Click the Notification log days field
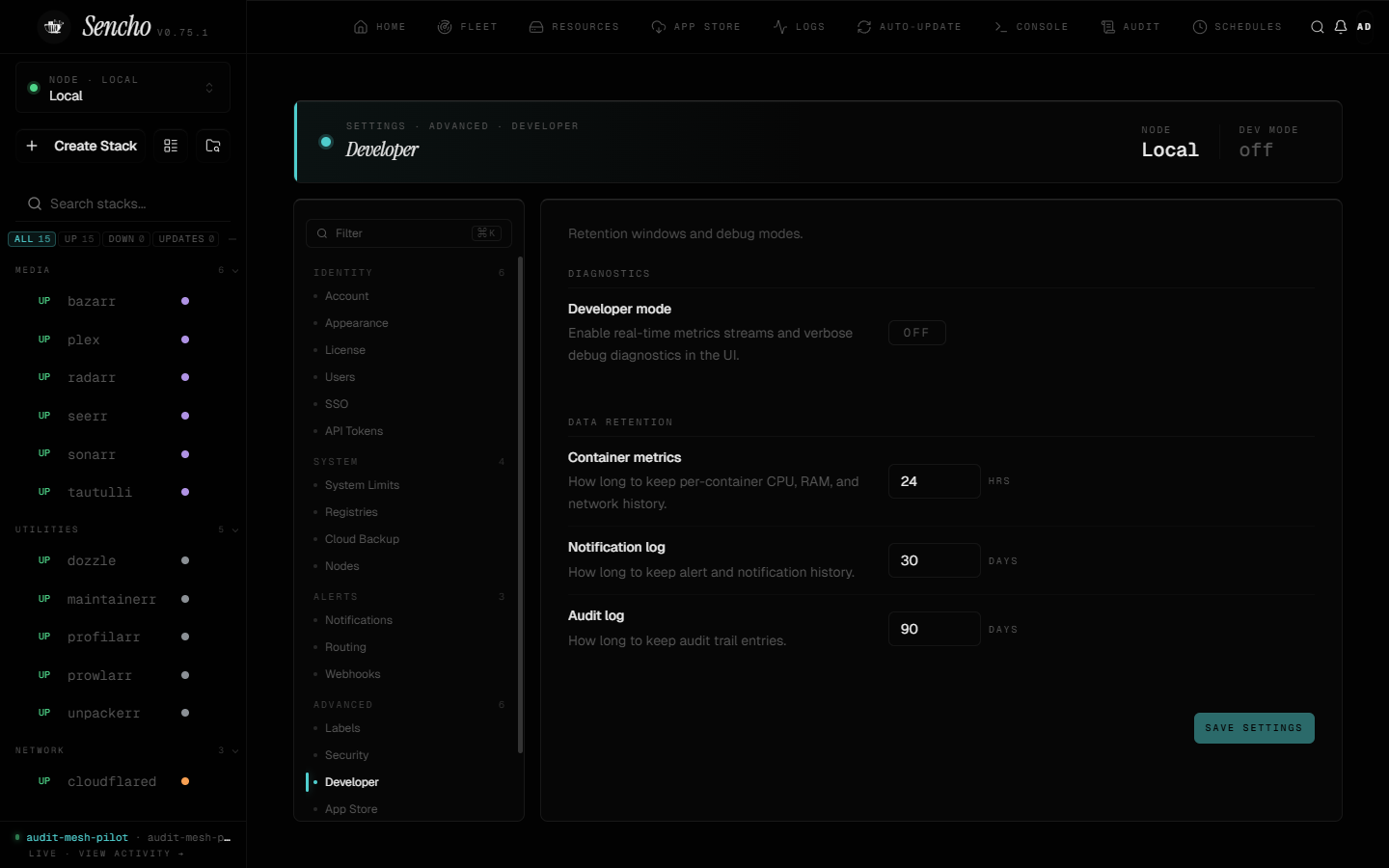Image resolution: width=1389 pixels, height=868 pixels. click(935, 560)
